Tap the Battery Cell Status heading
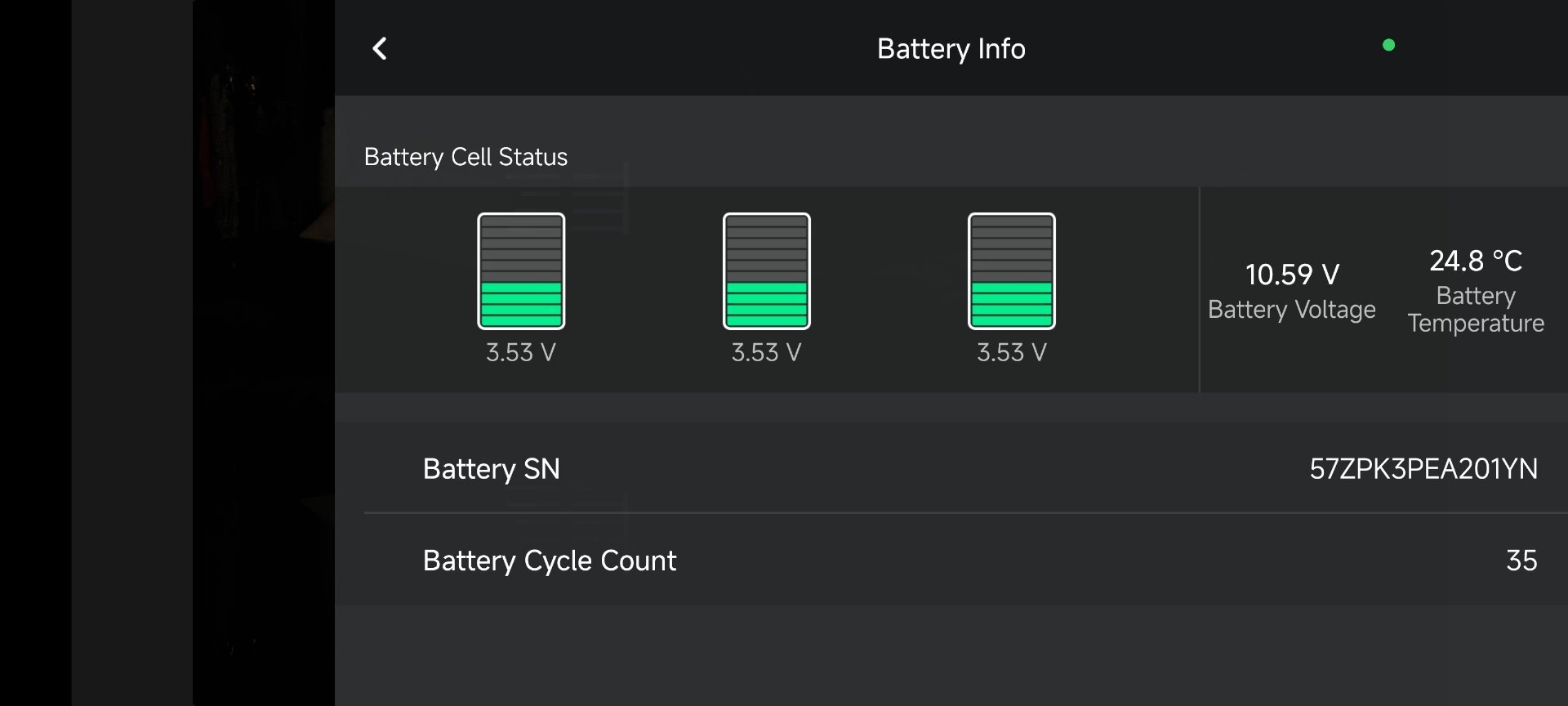Image resolution: width=1568 pixels, height=706 pixels. click(465, 157)
